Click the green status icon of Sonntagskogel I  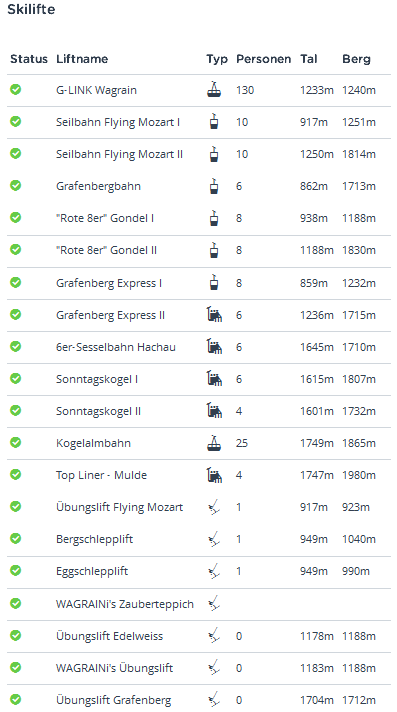pyautogui.click(x=15, y=378)
